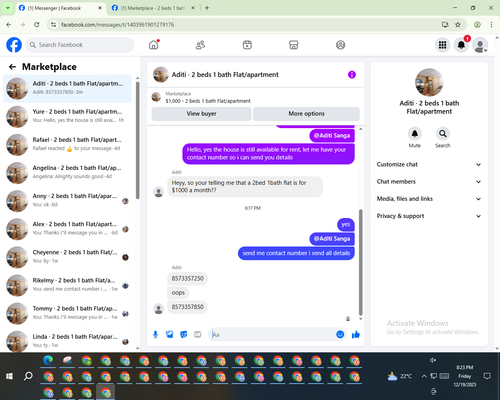Click the message '8573357850'
500x400 pixels.
(188, 307)
